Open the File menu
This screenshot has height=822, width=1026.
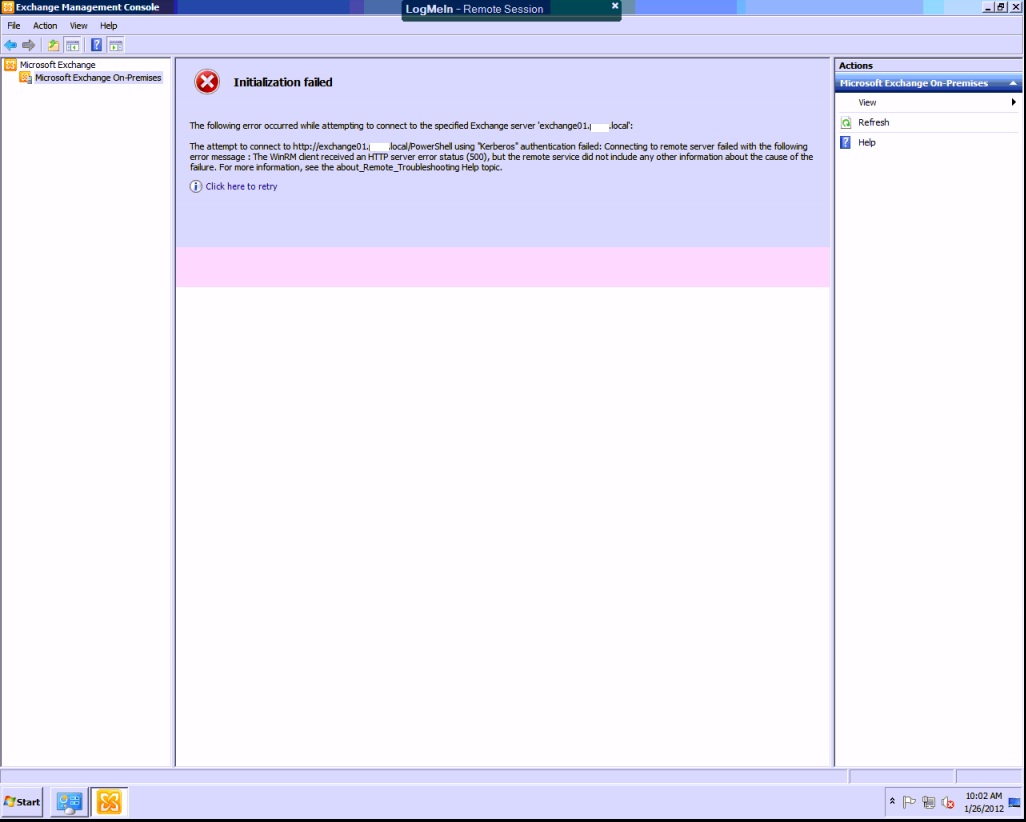point(14,26)
